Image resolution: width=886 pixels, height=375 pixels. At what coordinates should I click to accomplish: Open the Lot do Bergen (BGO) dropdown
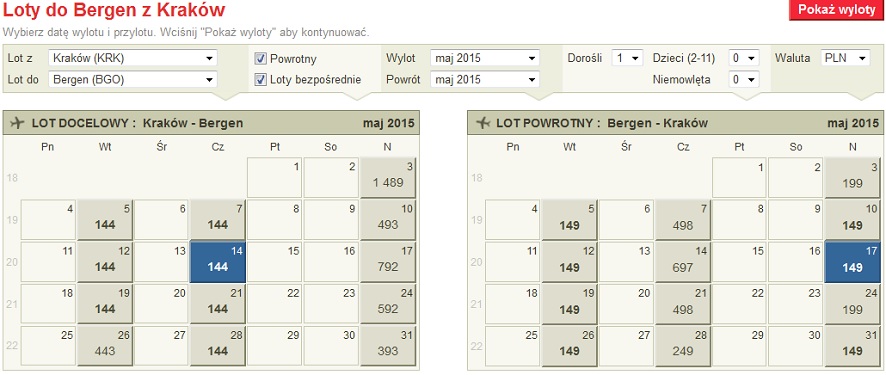pos(133,80)
